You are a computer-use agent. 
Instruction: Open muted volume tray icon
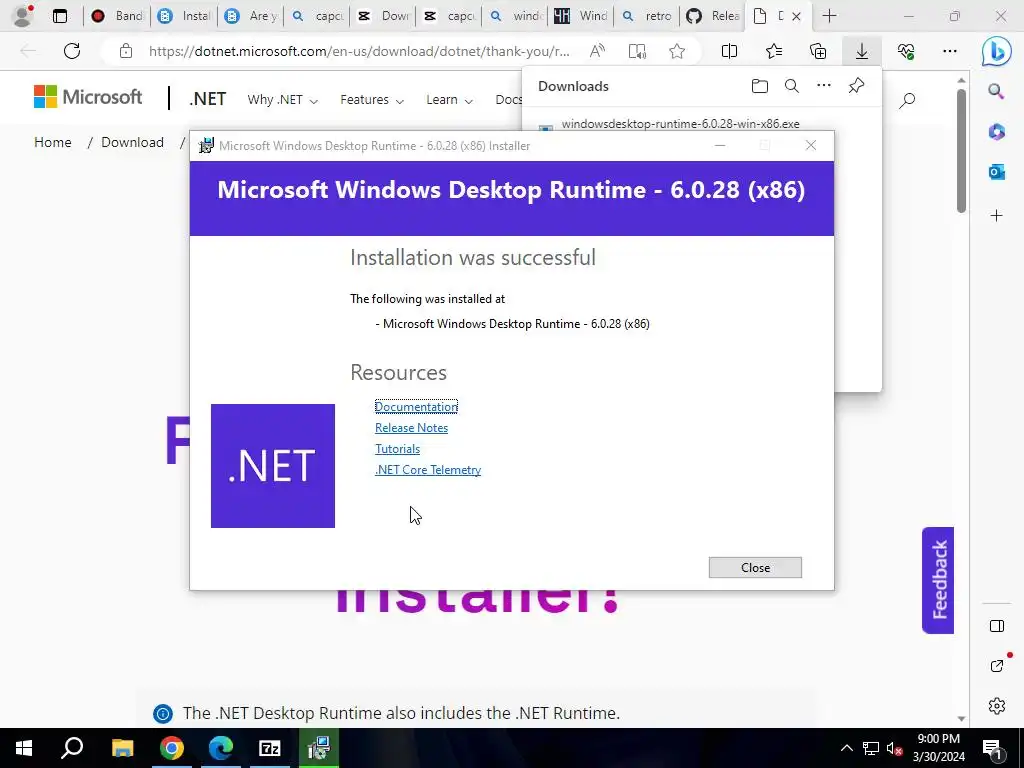893,748
